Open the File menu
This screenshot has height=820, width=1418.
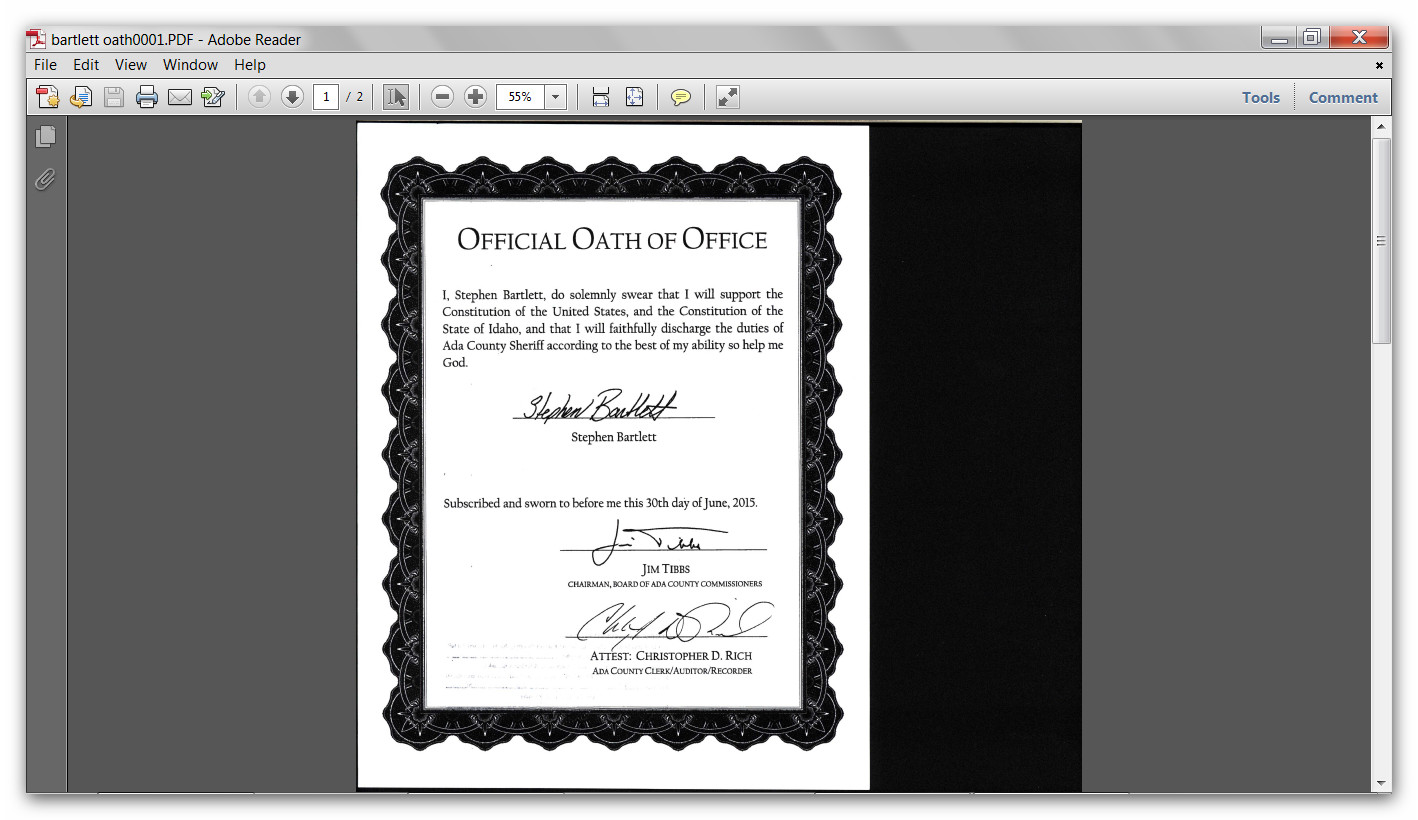tap(45, 65)
